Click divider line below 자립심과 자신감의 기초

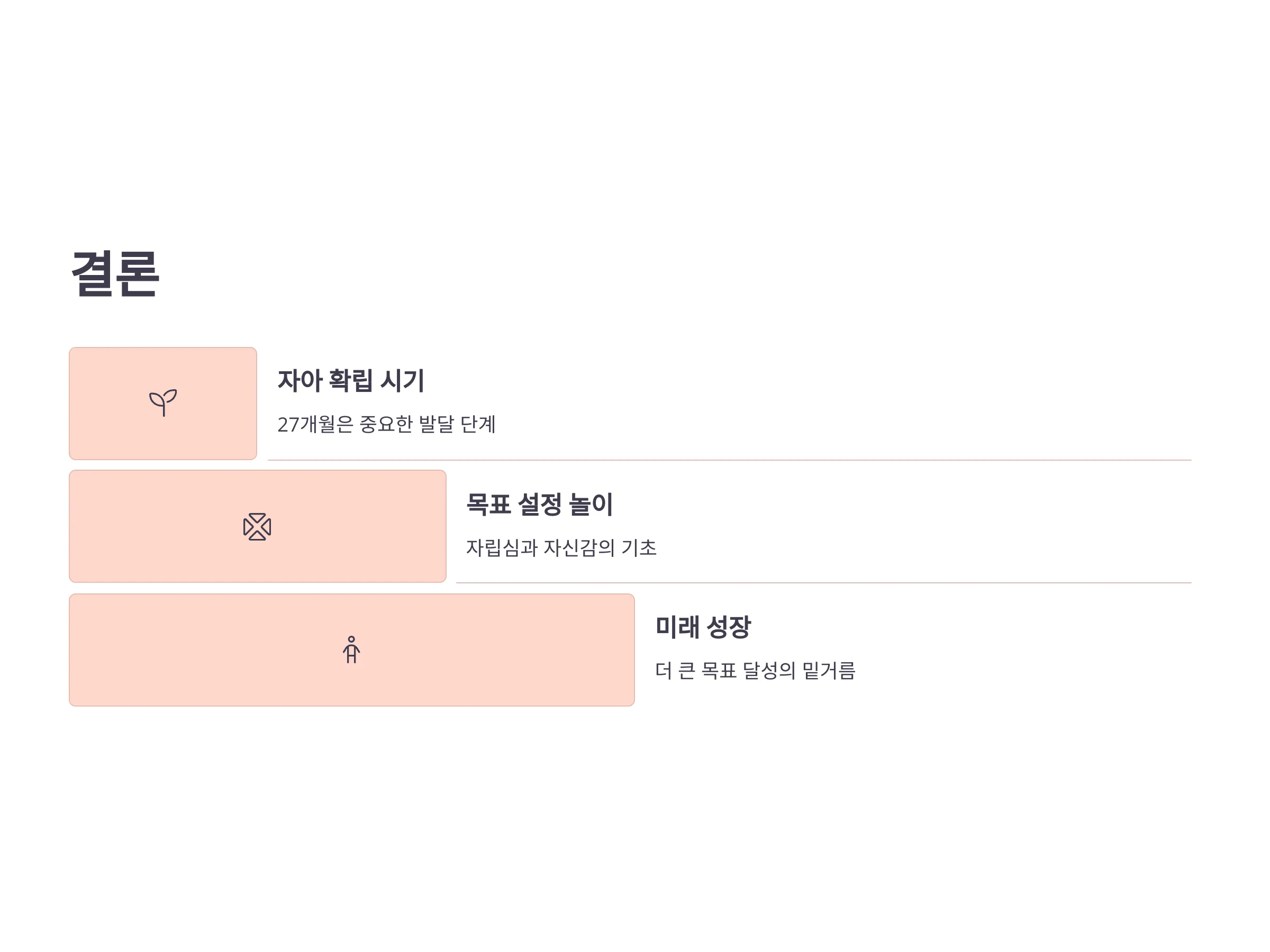[x=823, y=583]
